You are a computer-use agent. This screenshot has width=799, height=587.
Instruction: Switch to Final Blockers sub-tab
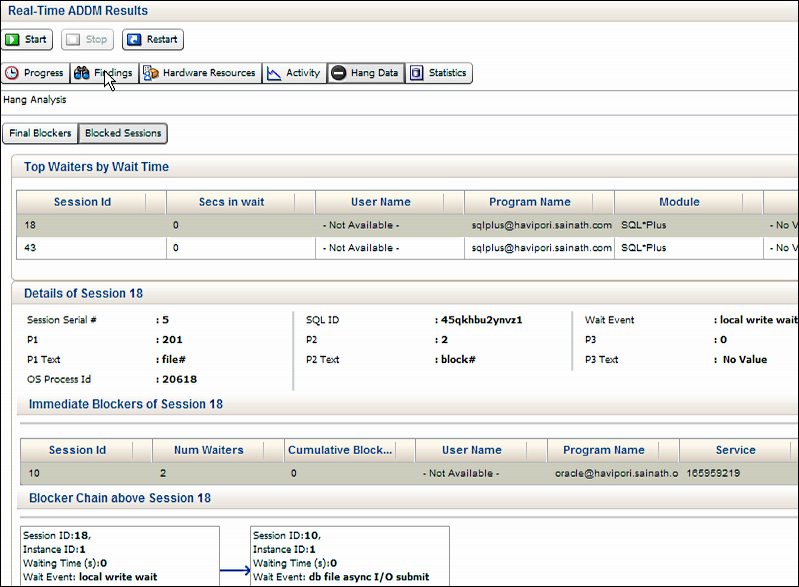[x=40, y=133]
